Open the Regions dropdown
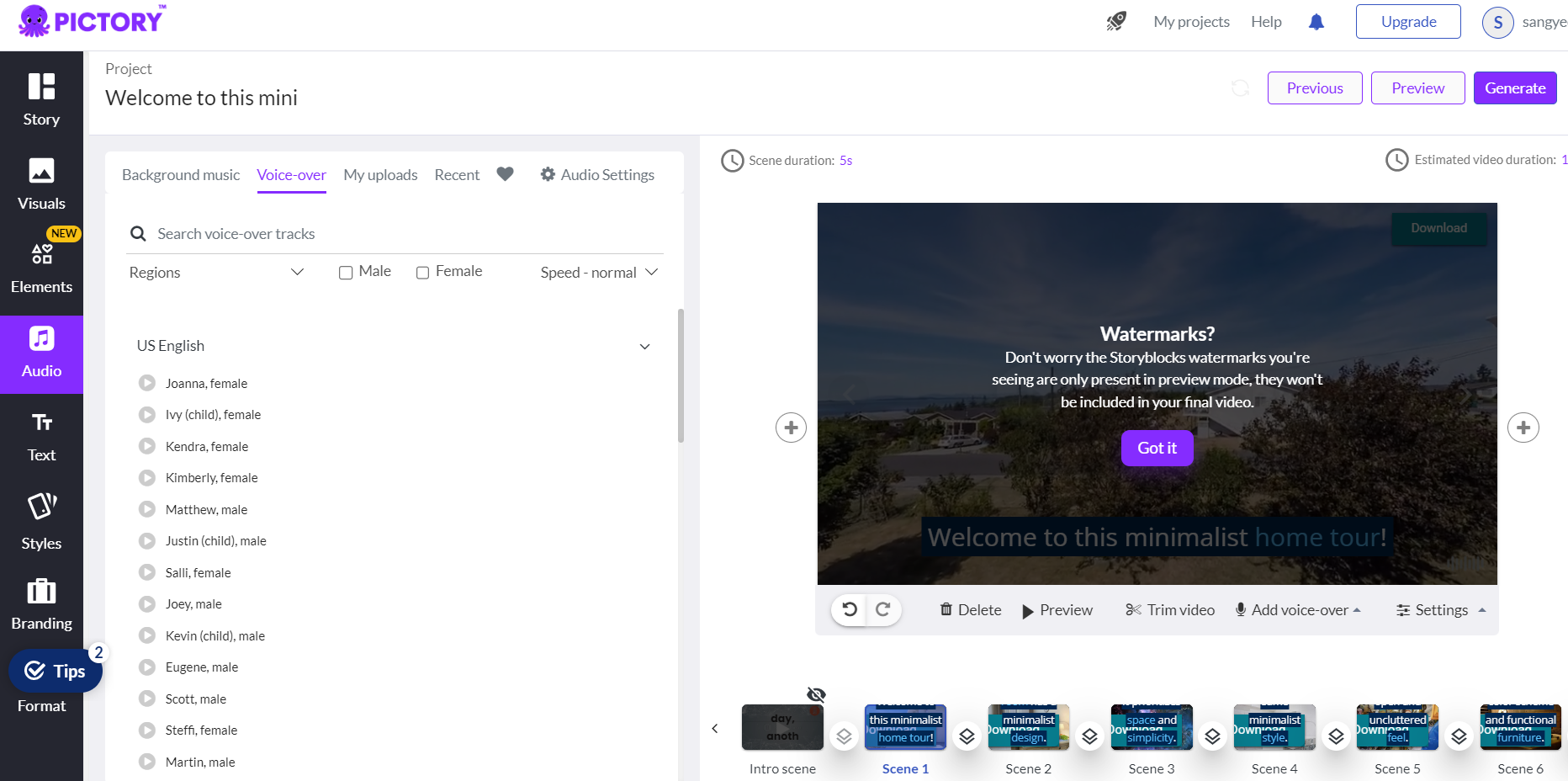Image resolution: width=1568 pixels, height=781 pixels. (216, 273)
